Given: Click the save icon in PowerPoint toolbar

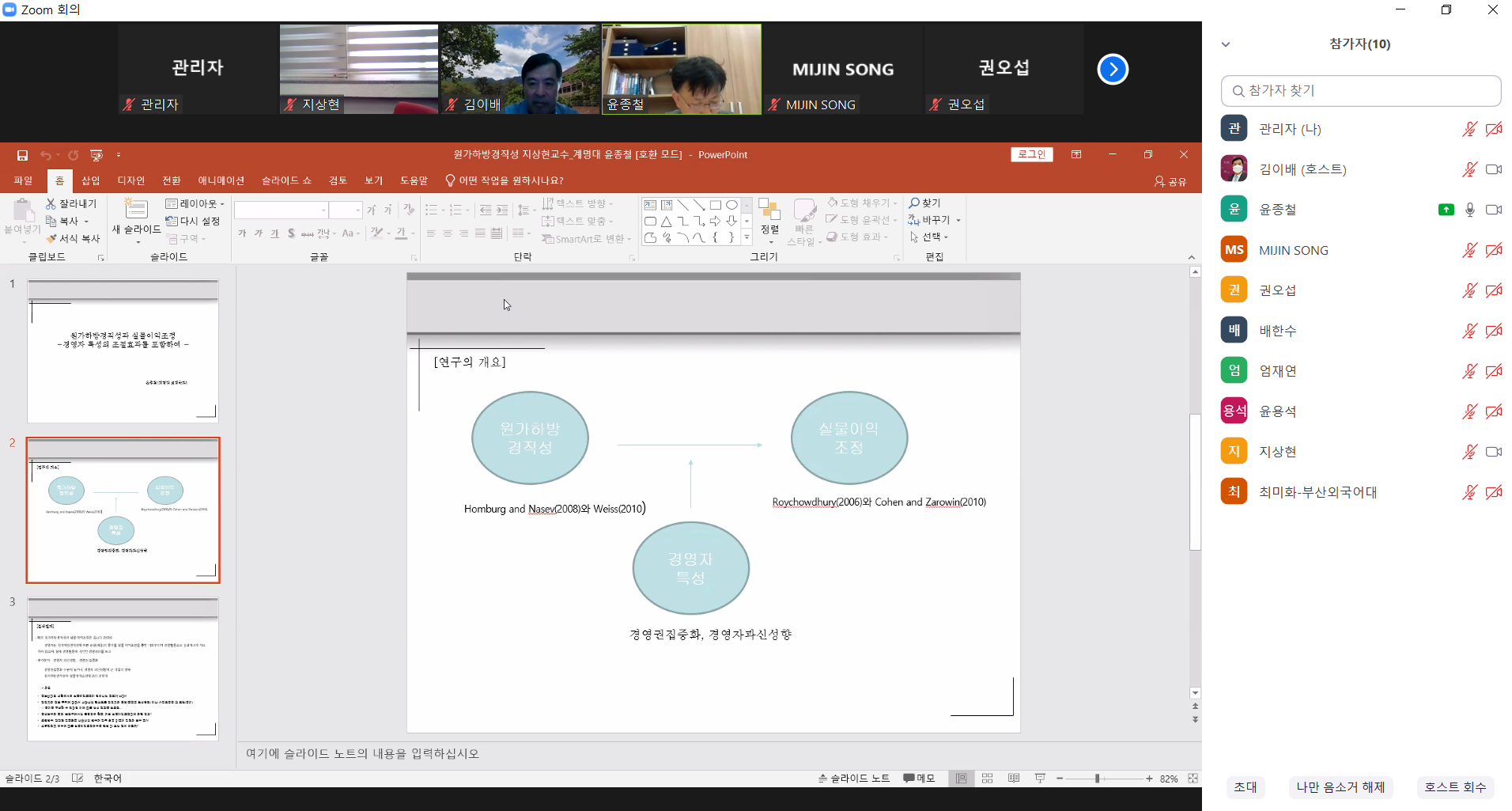Looking at the screenshot, I should [22, 155].
